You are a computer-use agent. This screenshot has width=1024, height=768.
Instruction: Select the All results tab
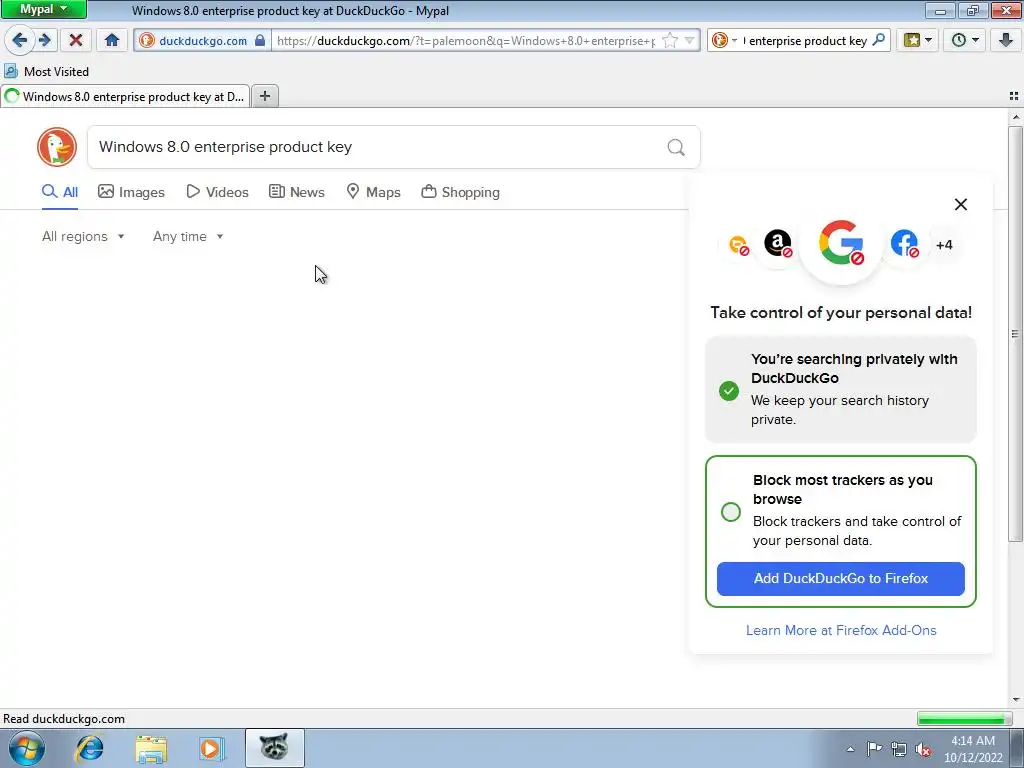pyautogui.click(x=59, y=192)
